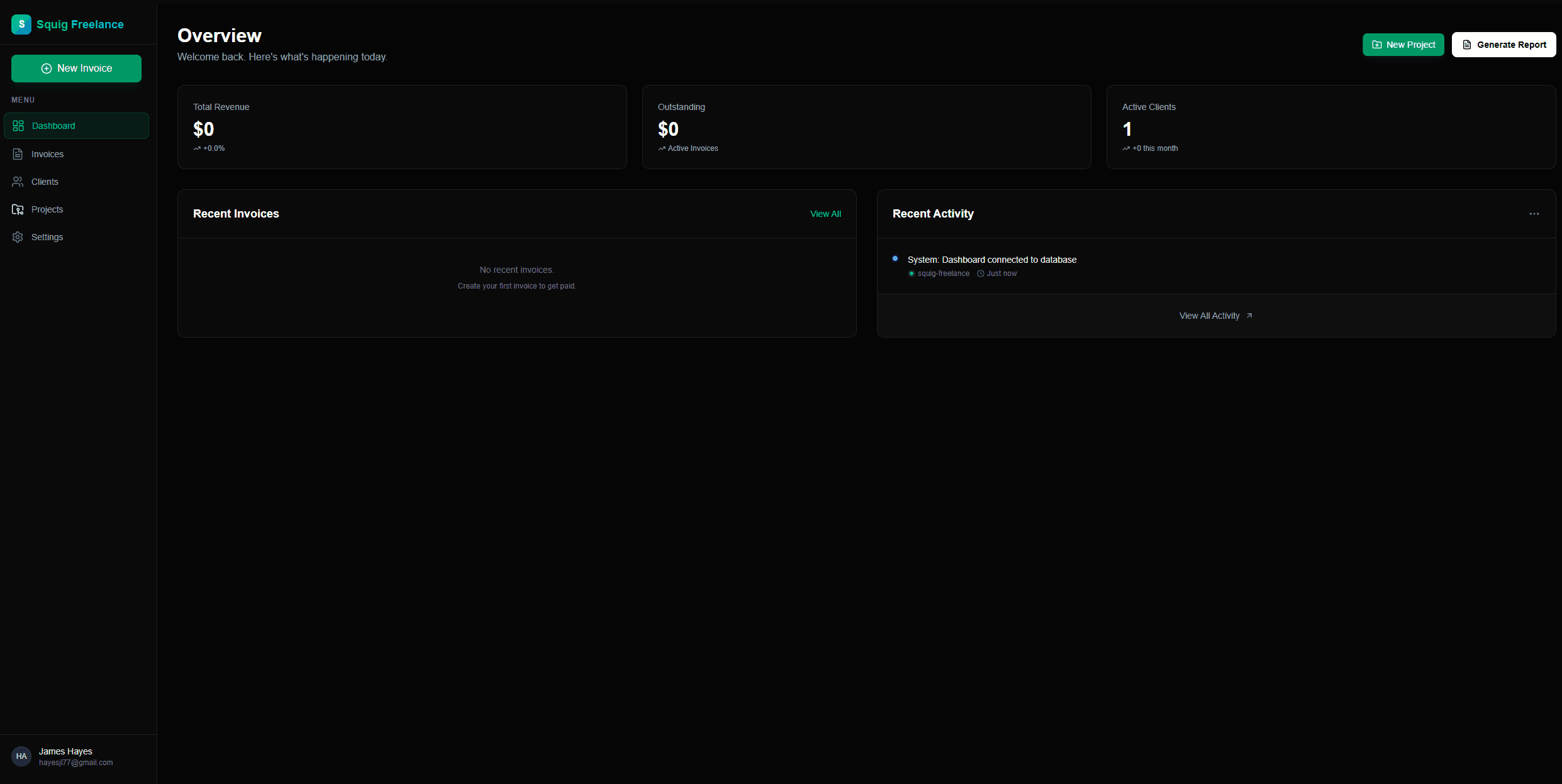Click the Settings gear icon
This screenshot has height=784, width=1562.
[x=18, y=237]
